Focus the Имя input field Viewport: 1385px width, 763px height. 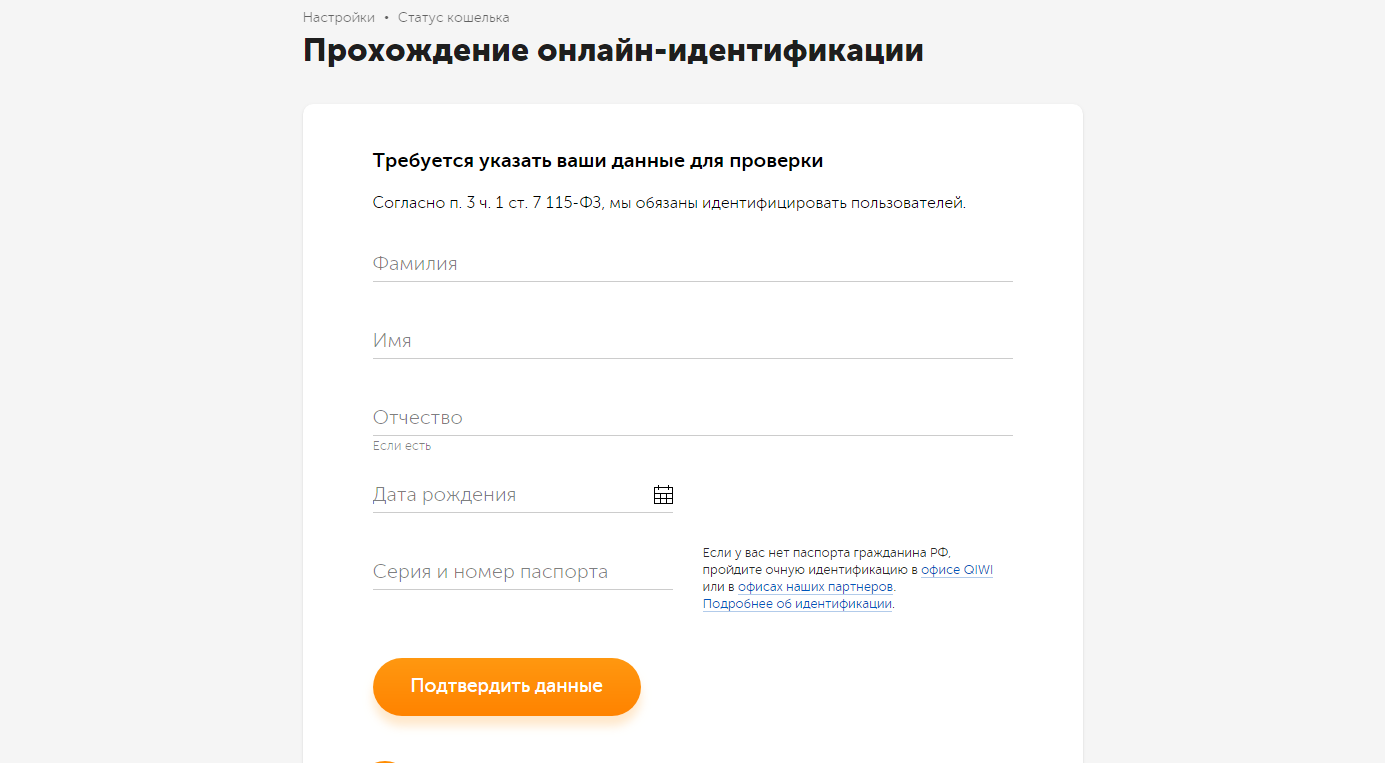click(x=690, y=340)
